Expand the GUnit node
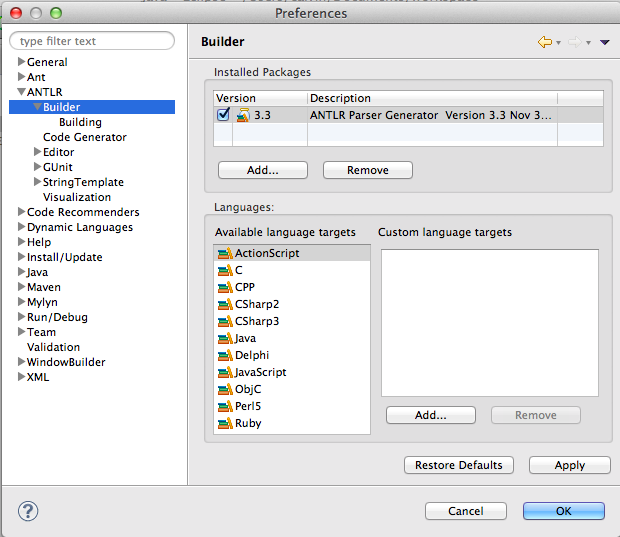Screen dimensions: 620x537 point(38,167)
